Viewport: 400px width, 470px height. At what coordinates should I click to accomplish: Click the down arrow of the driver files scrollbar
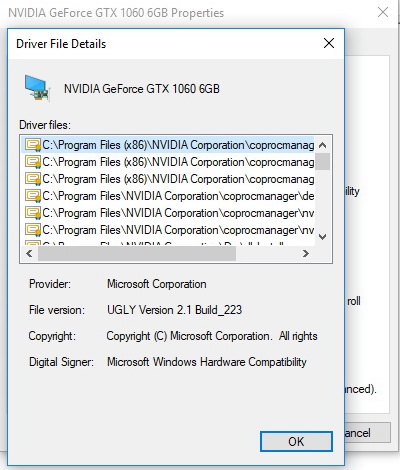pos(322,237)
